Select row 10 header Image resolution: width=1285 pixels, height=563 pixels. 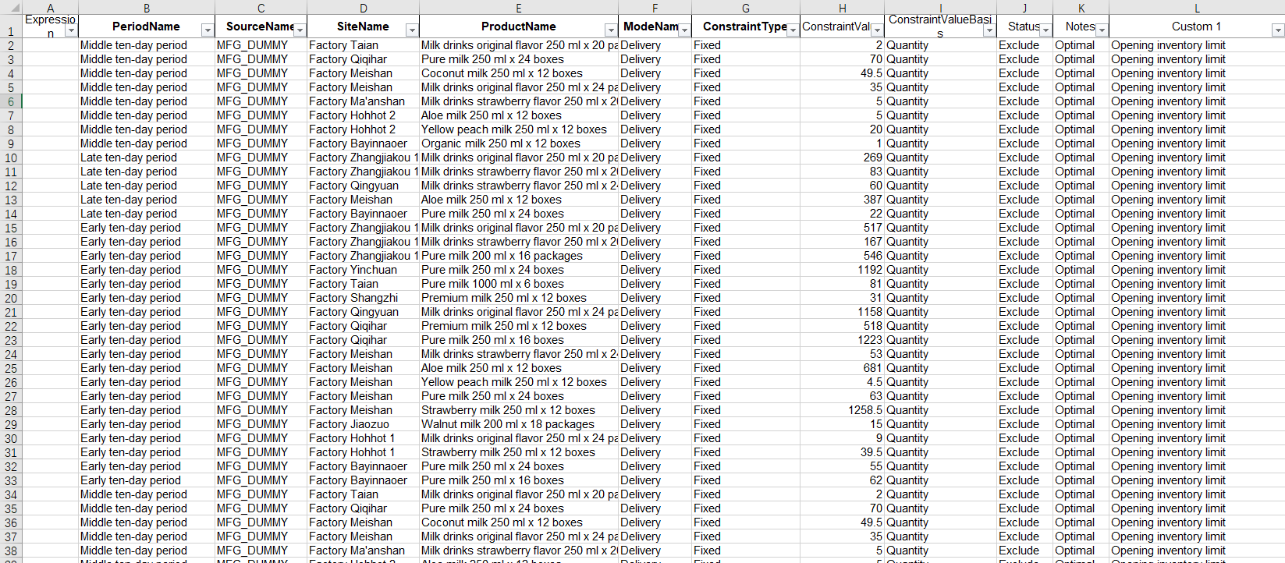coord(10,158)
